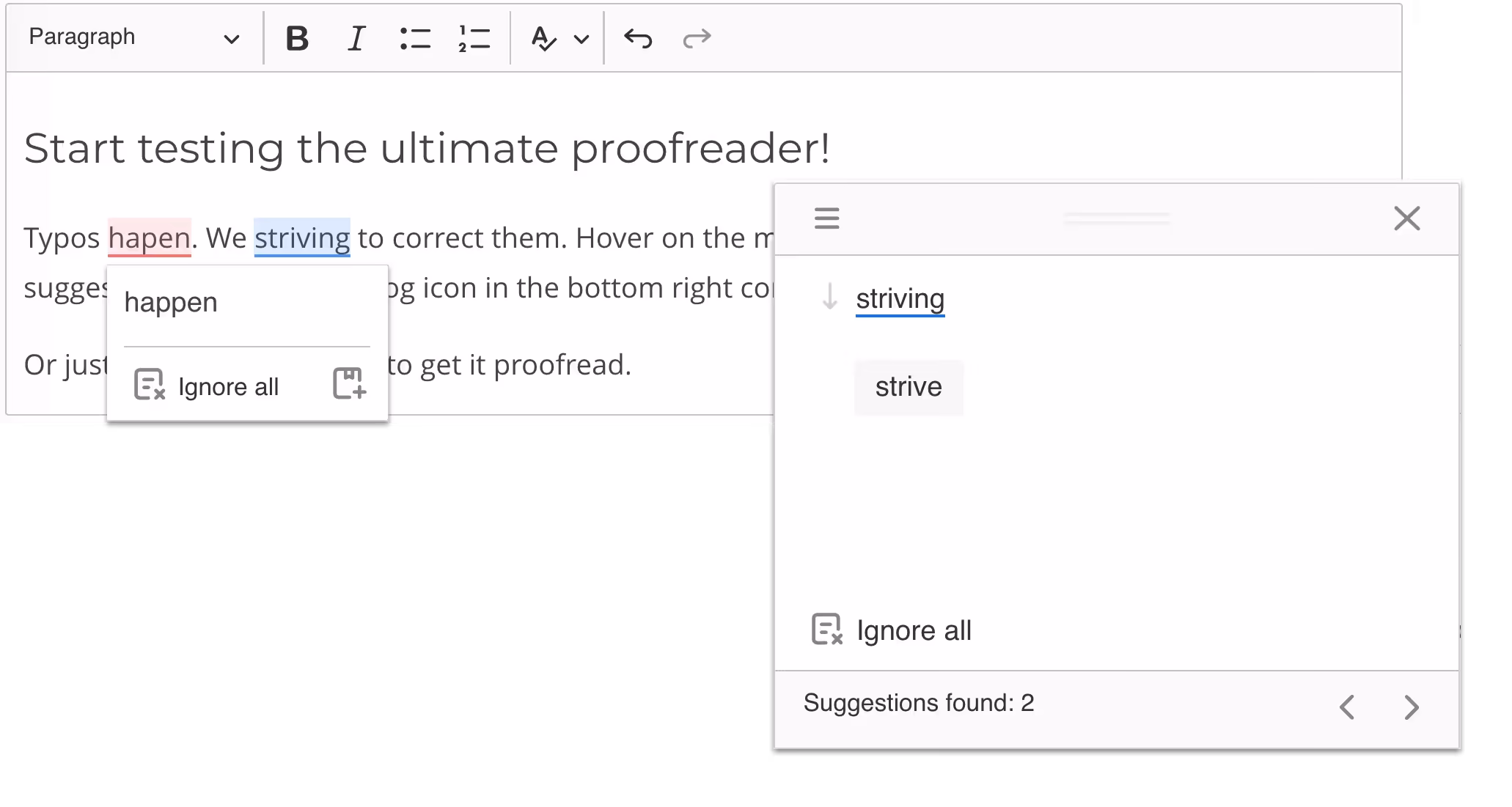The width and height of the screenshot is (1512, 807).
Task: Toggle bulleted list
Action: coord(415,38)
